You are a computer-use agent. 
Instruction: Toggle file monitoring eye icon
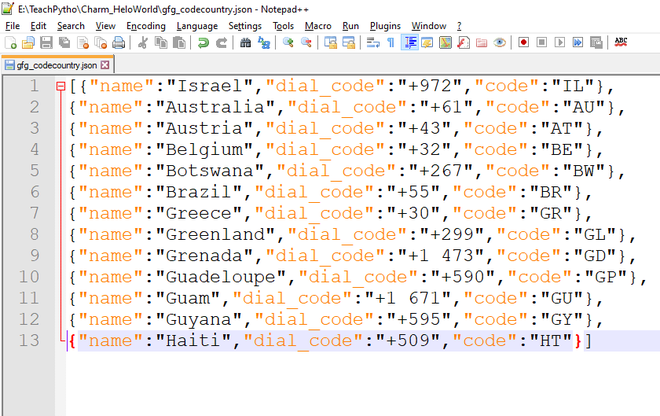tap(500, 43)
